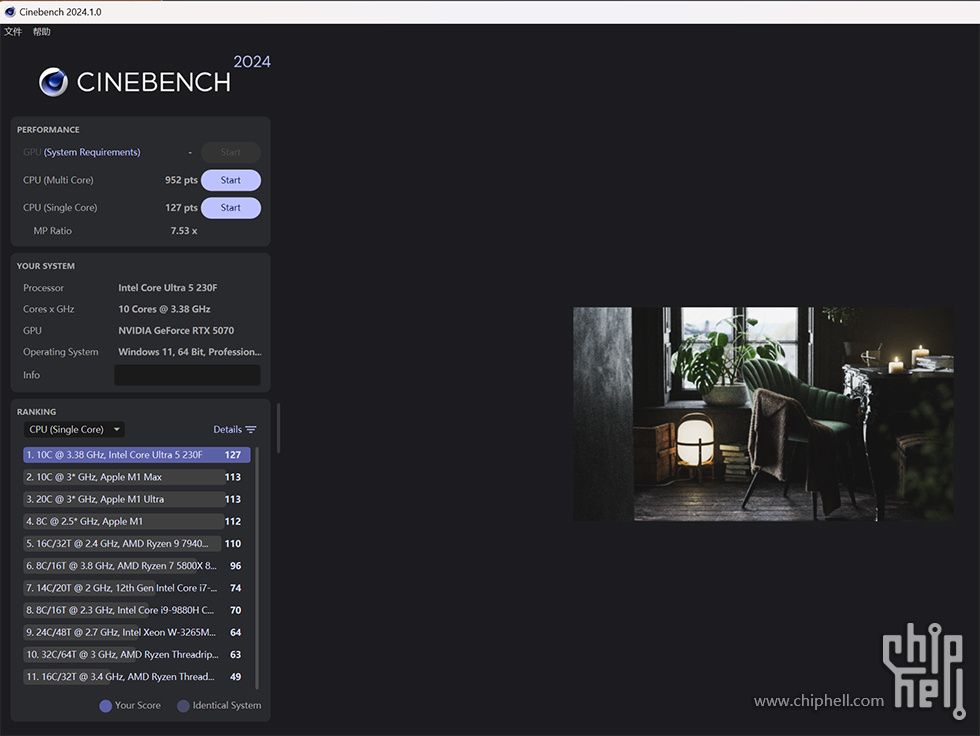Open the 文件 menu
Screen dimensions: 980x736
tap(13, 32)
